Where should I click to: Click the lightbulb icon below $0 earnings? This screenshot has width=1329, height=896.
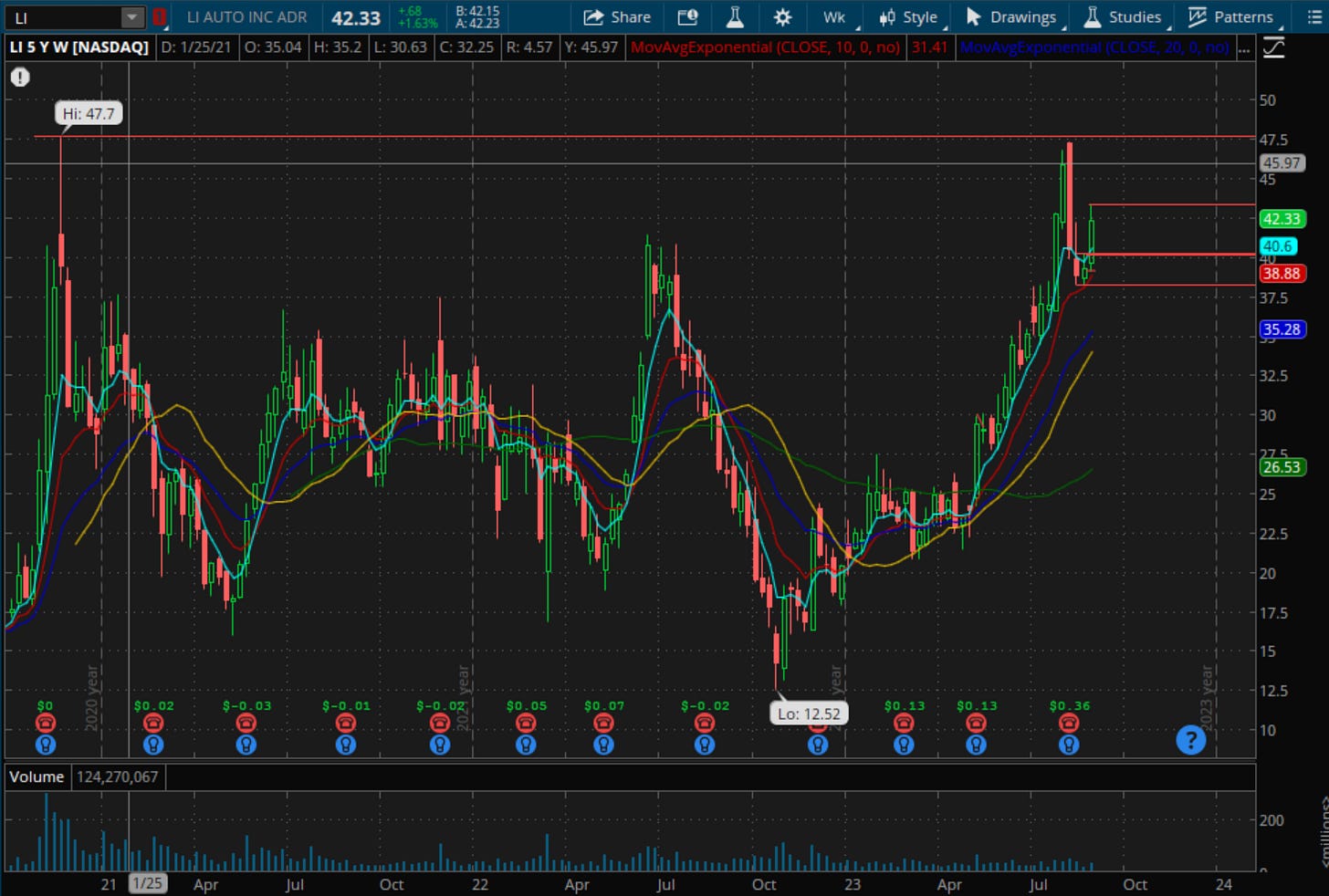click(45, 745)
